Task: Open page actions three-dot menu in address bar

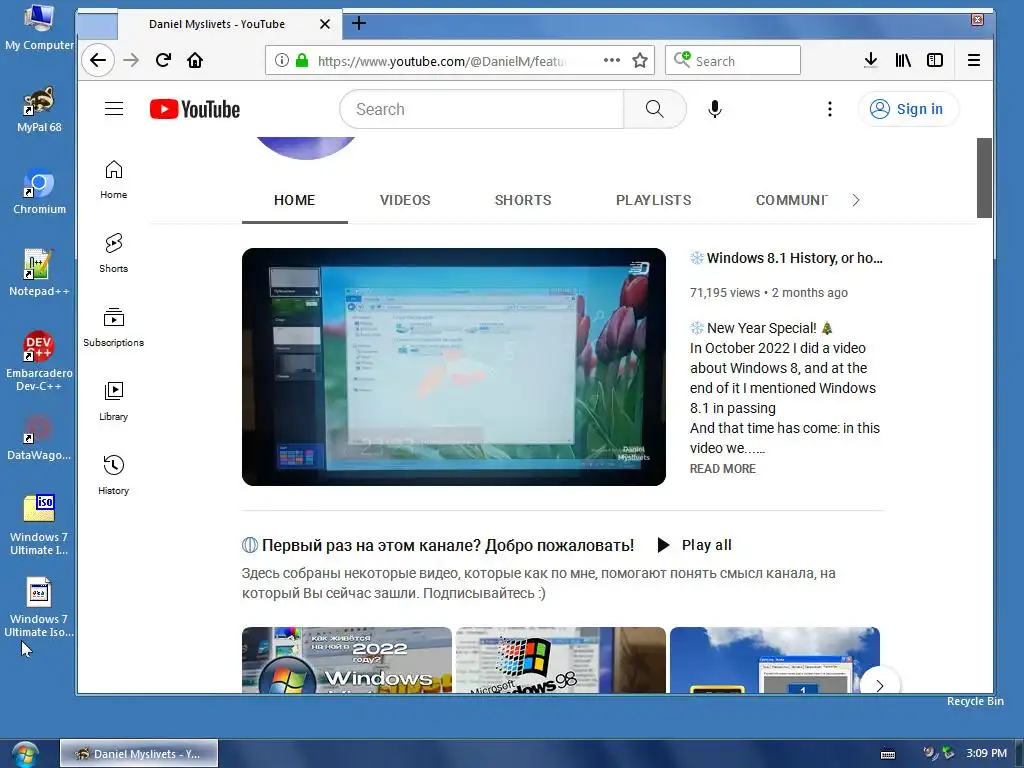Action: click(x=612, y=61)
